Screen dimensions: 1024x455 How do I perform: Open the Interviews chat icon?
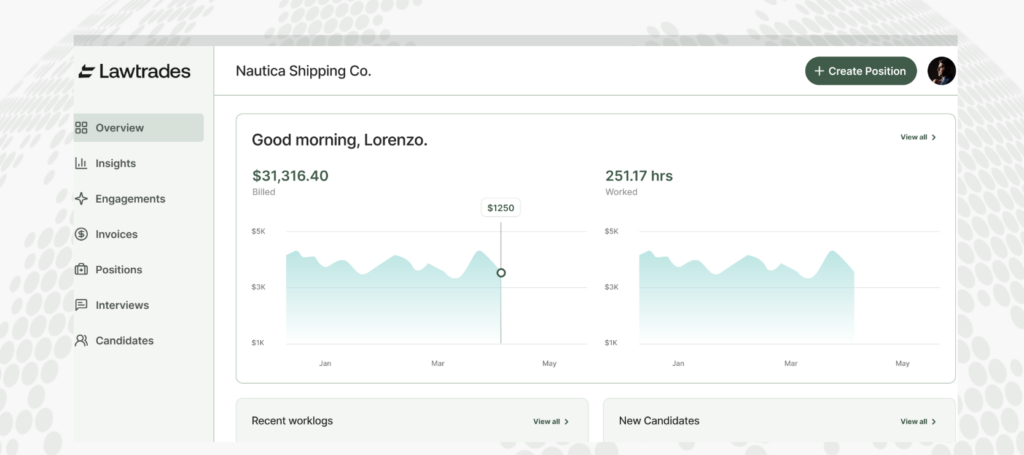pyautogui.click(x=82, y=305)
